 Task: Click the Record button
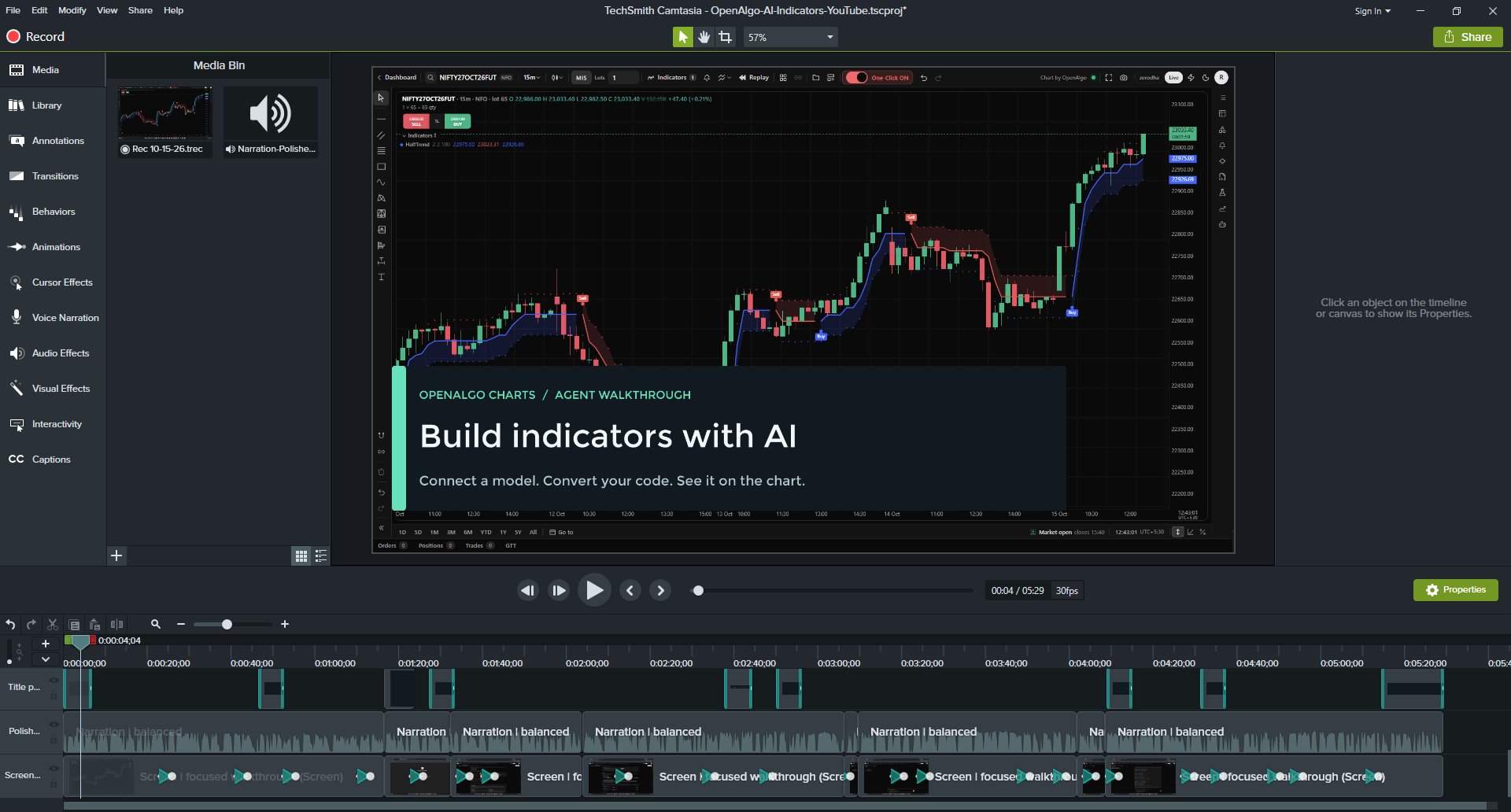(x=36, y=37)
